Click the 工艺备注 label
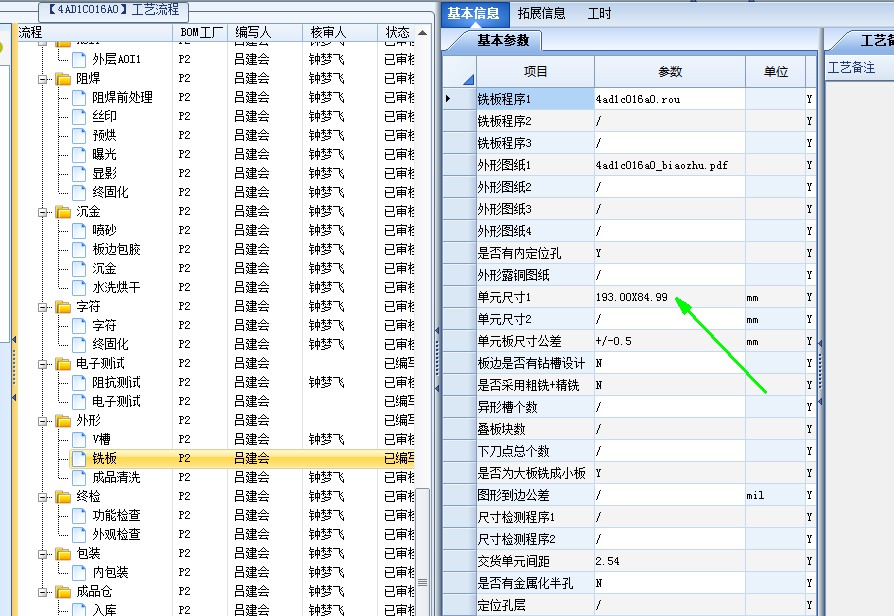This screenshot has height=616, width=894. (x=851, y=68)
